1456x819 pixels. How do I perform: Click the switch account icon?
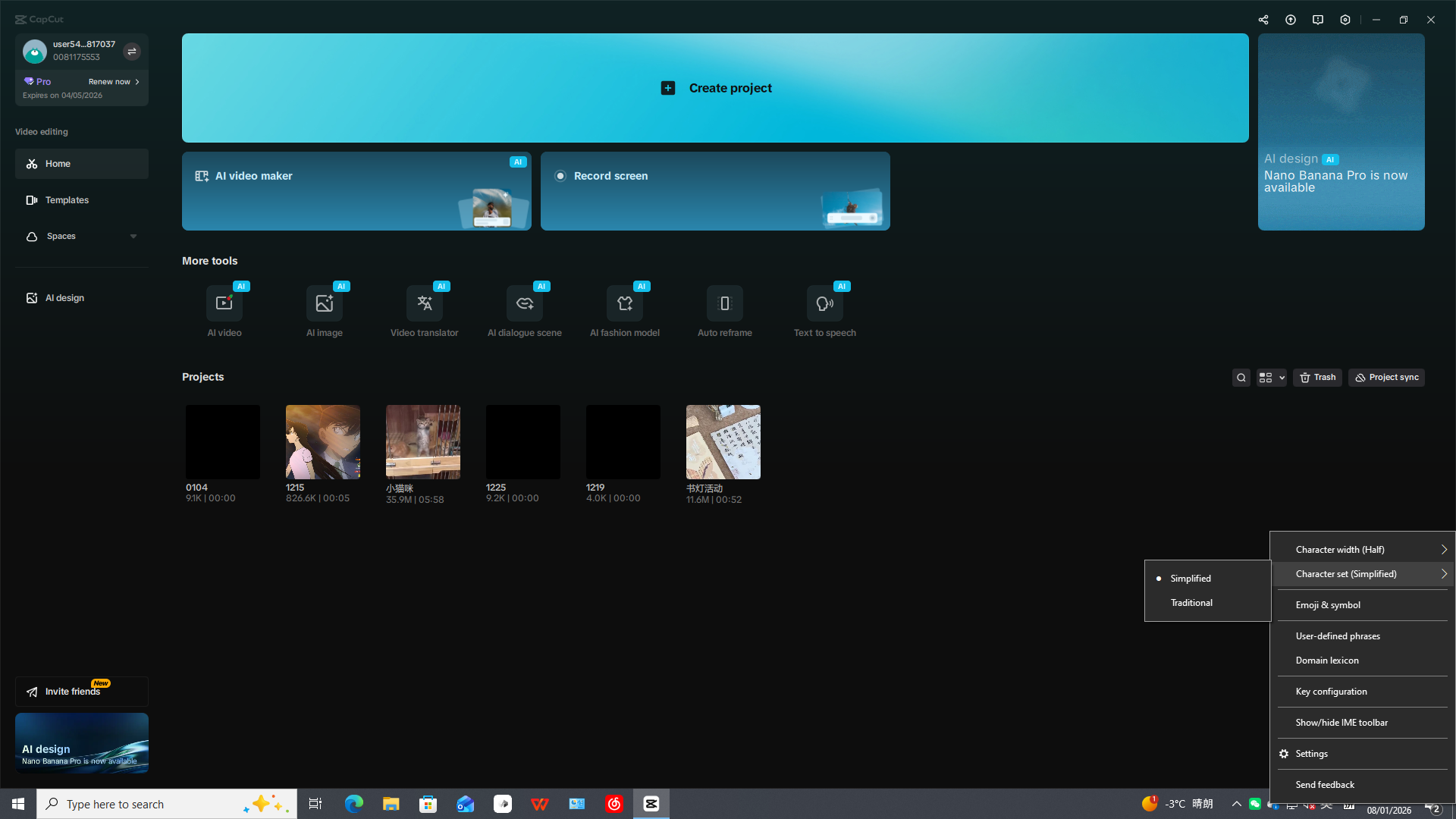pyautogui.click(x=132, y=52)
